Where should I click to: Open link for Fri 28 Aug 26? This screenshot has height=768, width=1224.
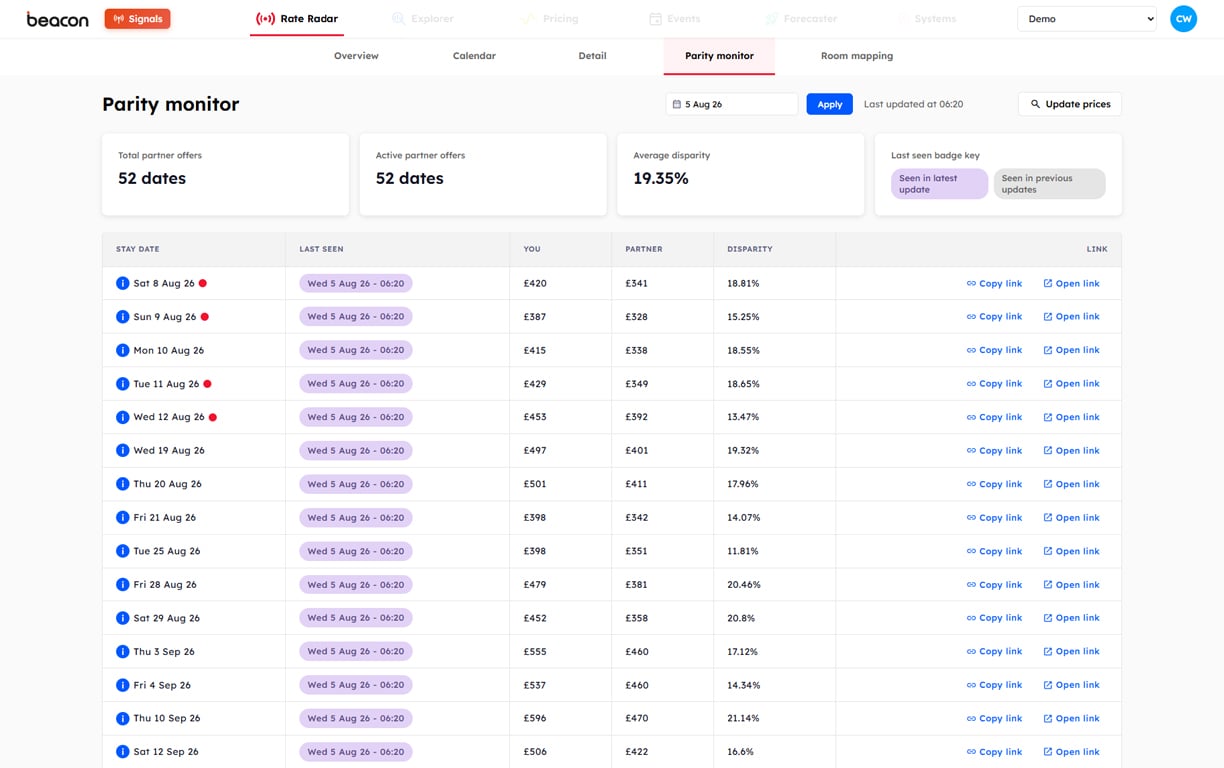point(1071,585)
